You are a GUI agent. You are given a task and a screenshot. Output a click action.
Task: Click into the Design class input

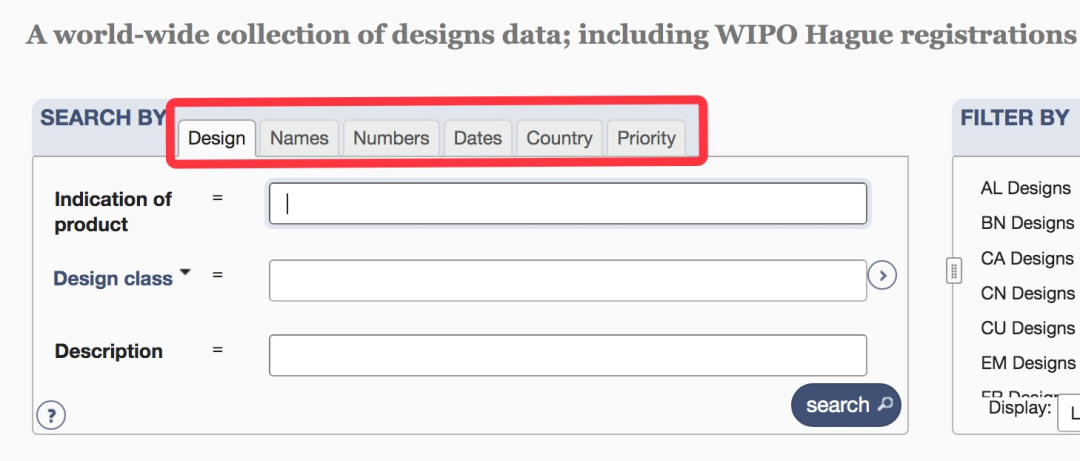coord(568,280)
